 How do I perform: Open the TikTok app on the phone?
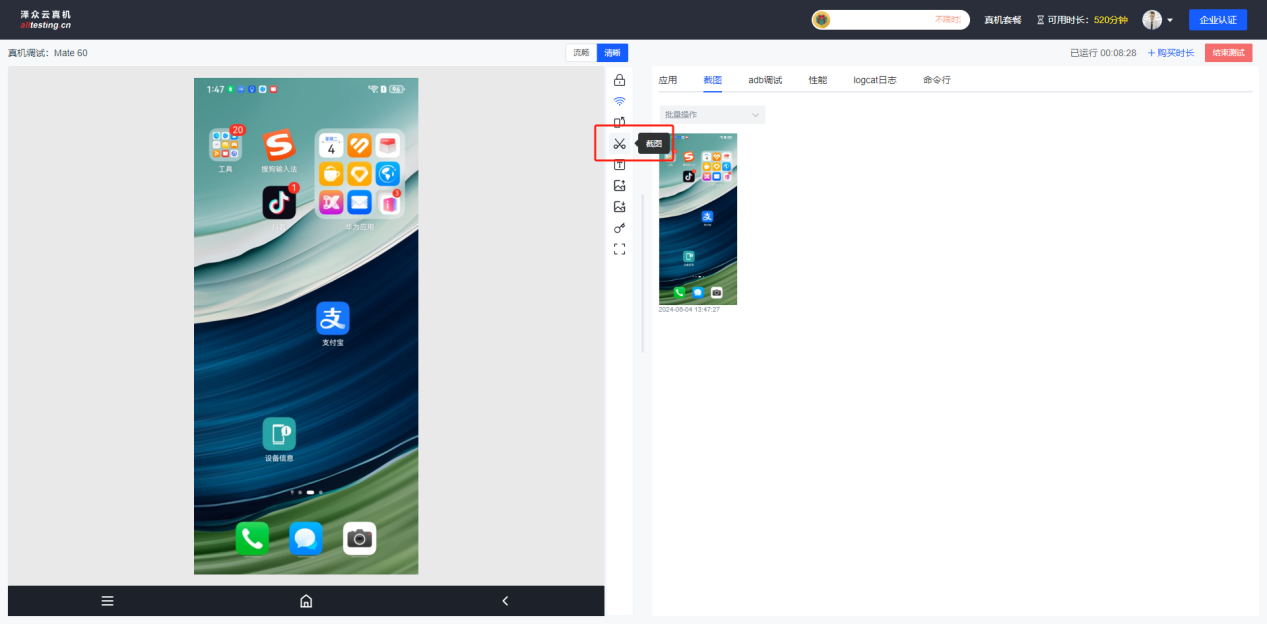point(279,203)
